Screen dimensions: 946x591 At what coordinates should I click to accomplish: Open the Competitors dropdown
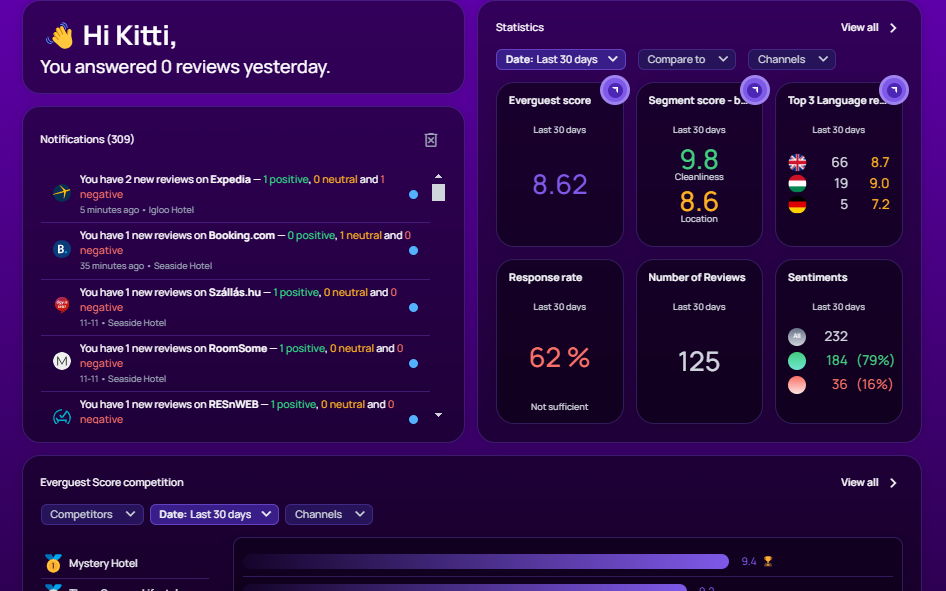(92, 514)
